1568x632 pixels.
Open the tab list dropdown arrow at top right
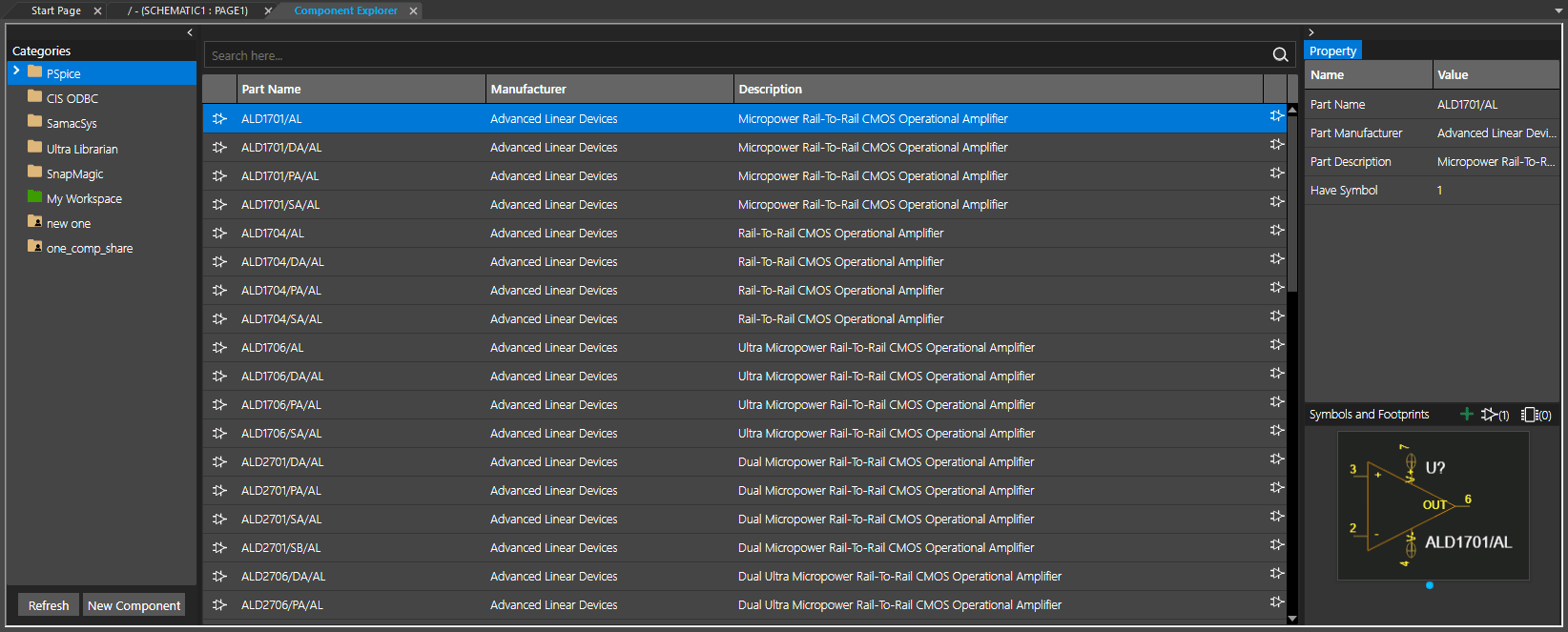[1558, 10]
